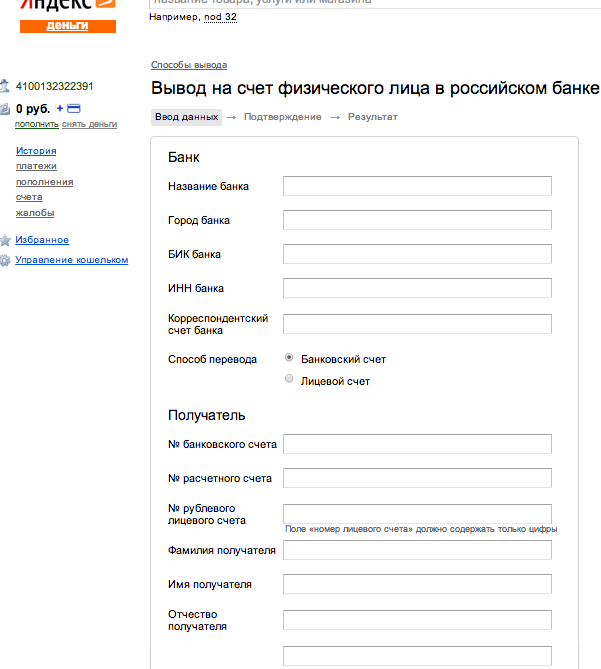Viewport: 601px width, 669px height.
Task: Click the account user avatar icon
Action: 5,86
